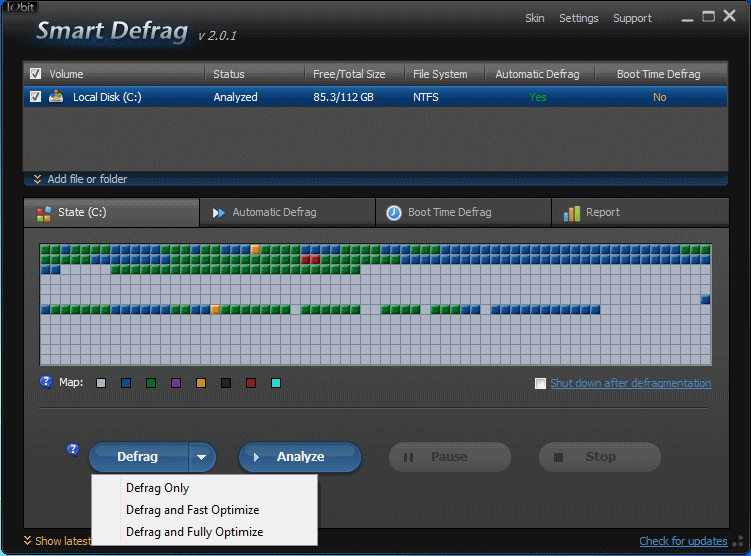The width and height of the screenshot is (751, 556).
Task: Open the help icon beside Defrag button
Action: (73, 450)
